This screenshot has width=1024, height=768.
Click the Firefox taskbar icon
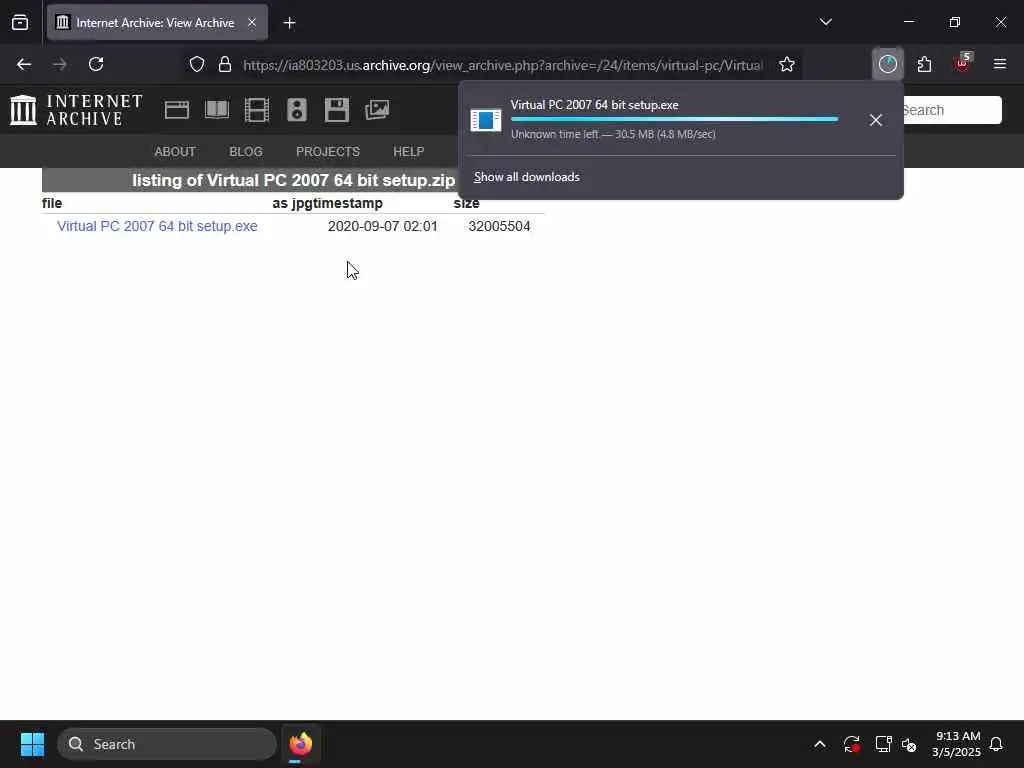(301, 744)
